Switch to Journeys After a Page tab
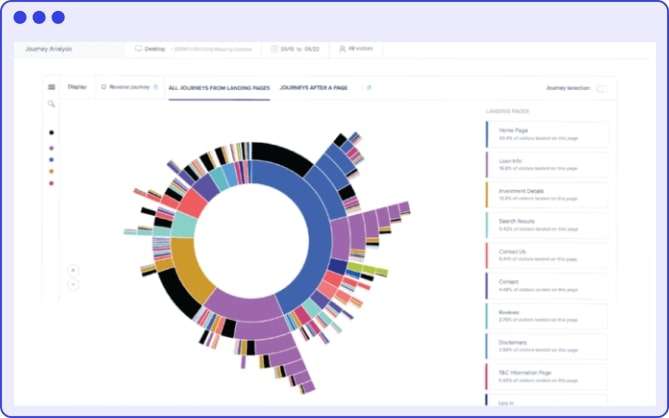Viewport: 669px width, 418px height. click(314, 88)
